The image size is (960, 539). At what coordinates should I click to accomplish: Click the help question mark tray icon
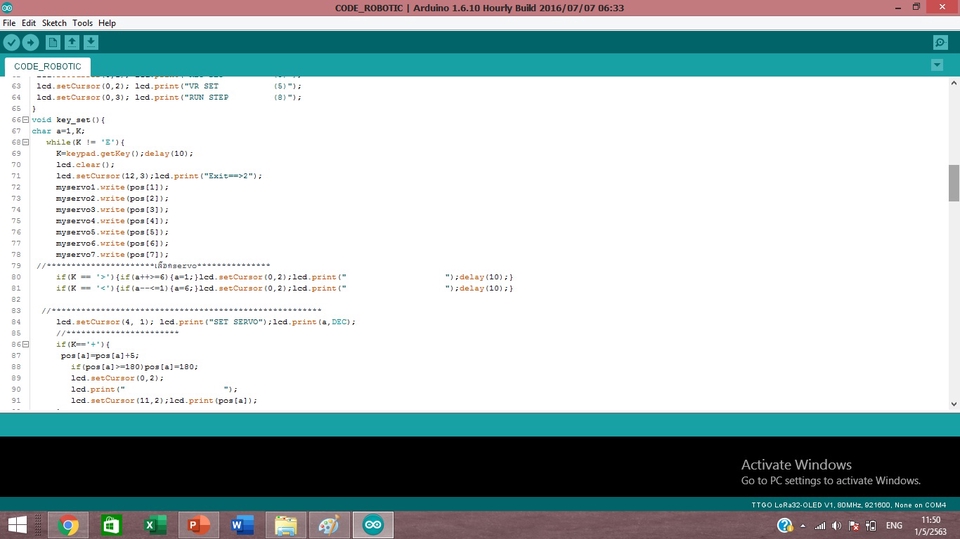point(785,525)
